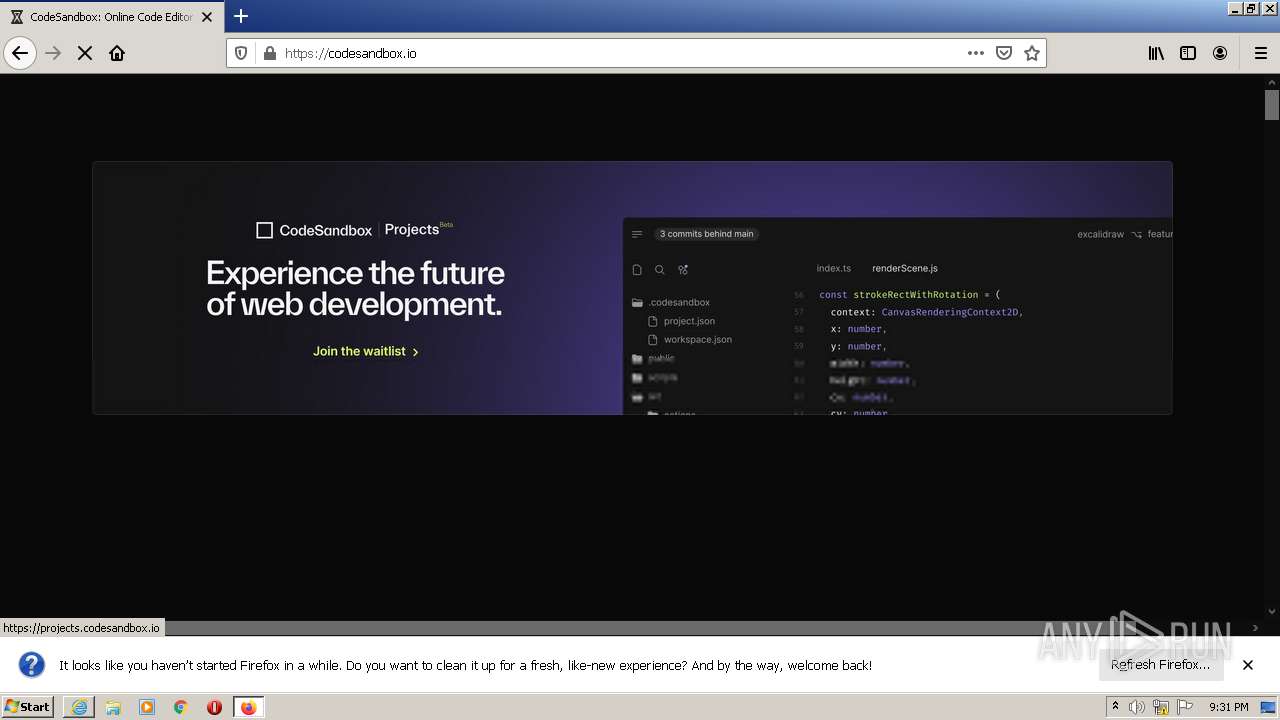The image size is (1280, 720).
Task: Click Refresh Firefox button
Action: [x=1160, y=665]
